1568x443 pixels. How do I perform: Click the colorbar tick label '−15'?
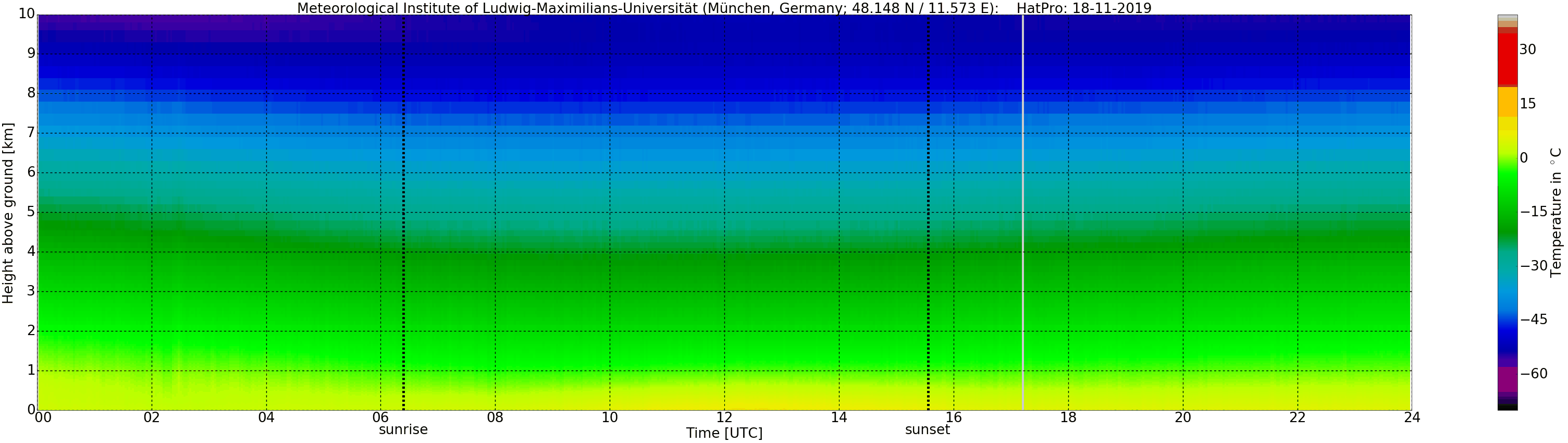click(x=1534, y=212)
